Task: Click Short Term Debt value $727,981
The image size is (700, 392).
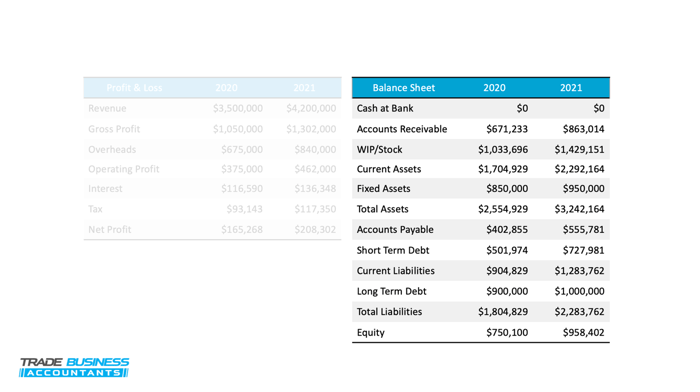Action: [x=583, y=250]
